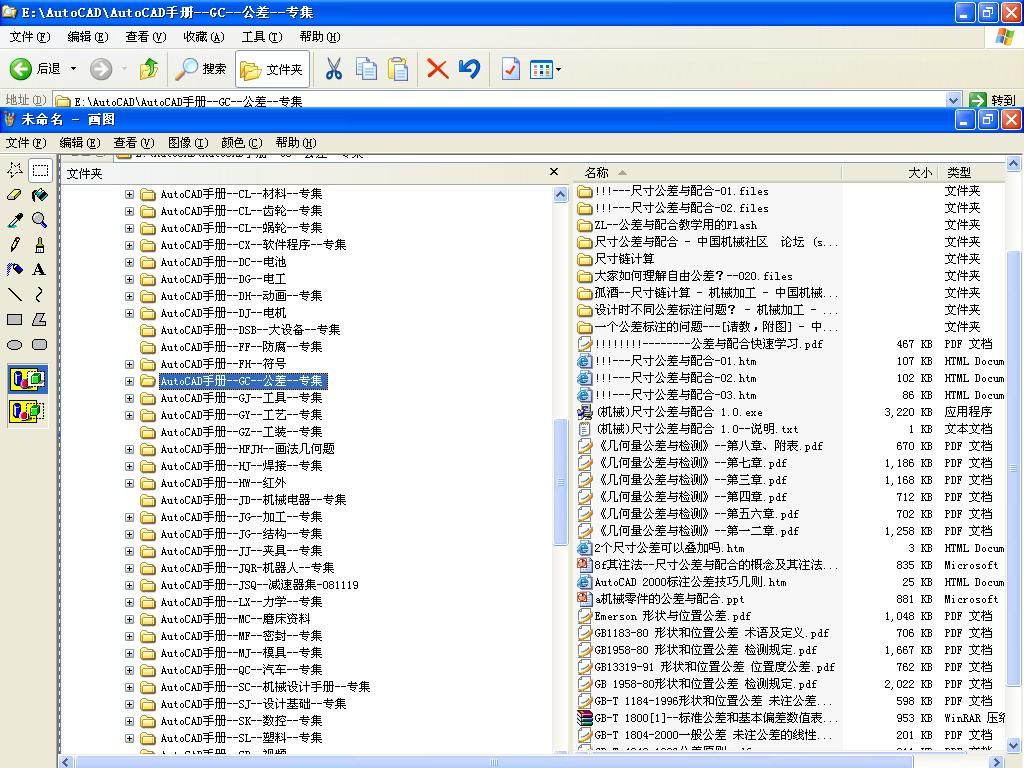Expand the AutoCAD手册--SK--数控--专集 tree node
Screen dimensions: 1024x768
point(129,720)
